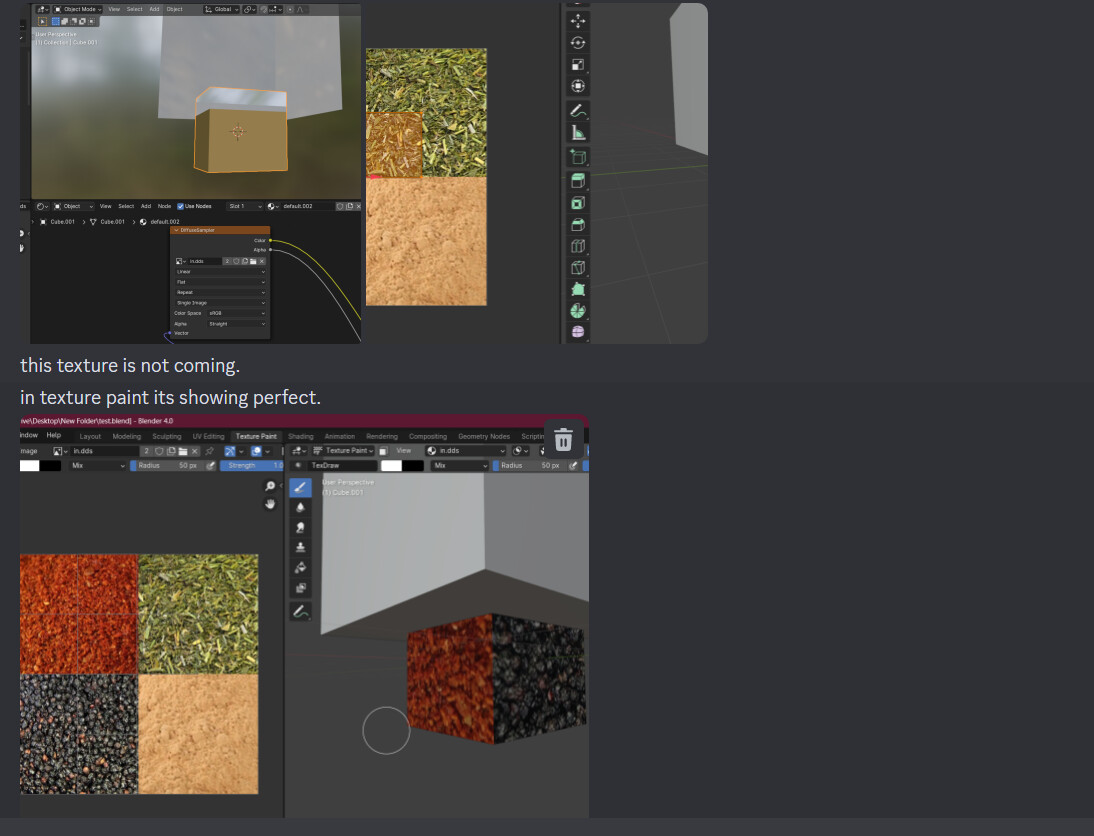The width and height of the screenshot is (1094, 836).
Task: Select the Transform tool icon
Action: coord(578,86)
